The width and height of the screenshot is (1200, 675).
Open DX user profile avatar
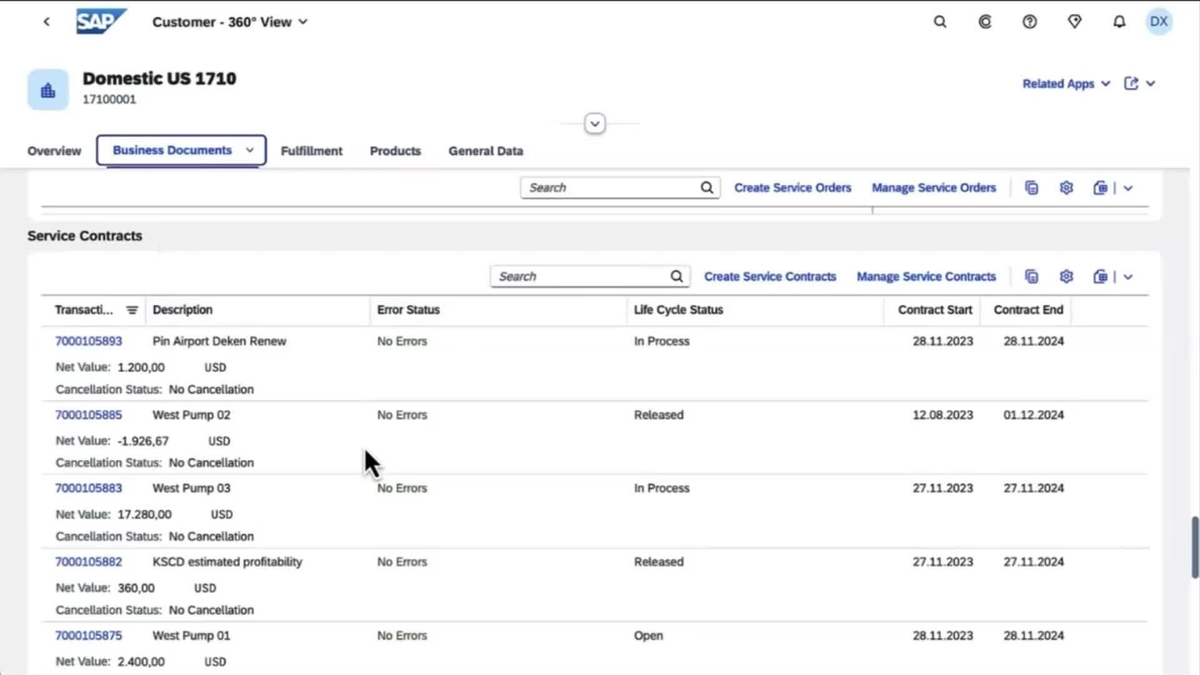click(x=1159, y=22)
